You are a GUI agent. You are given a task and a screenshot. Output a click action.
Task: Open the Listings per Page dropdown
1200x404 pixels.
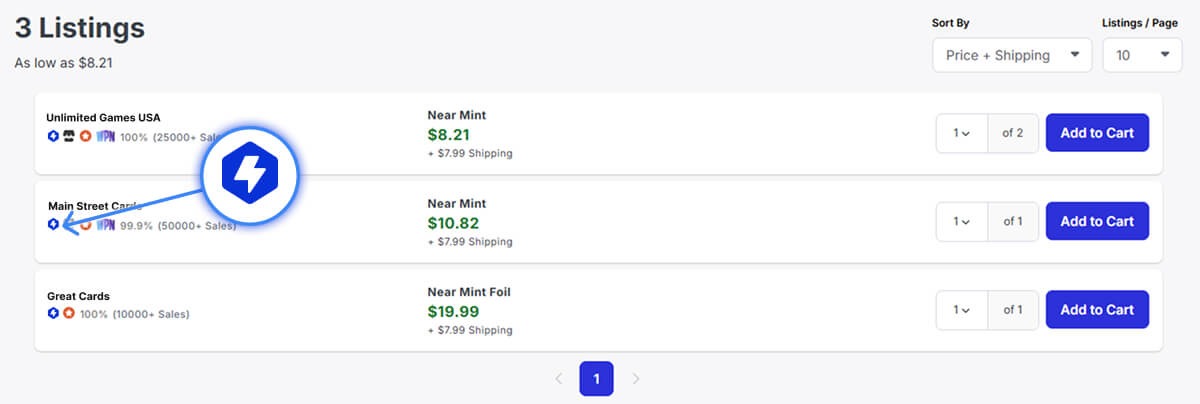click(1142, 55)
